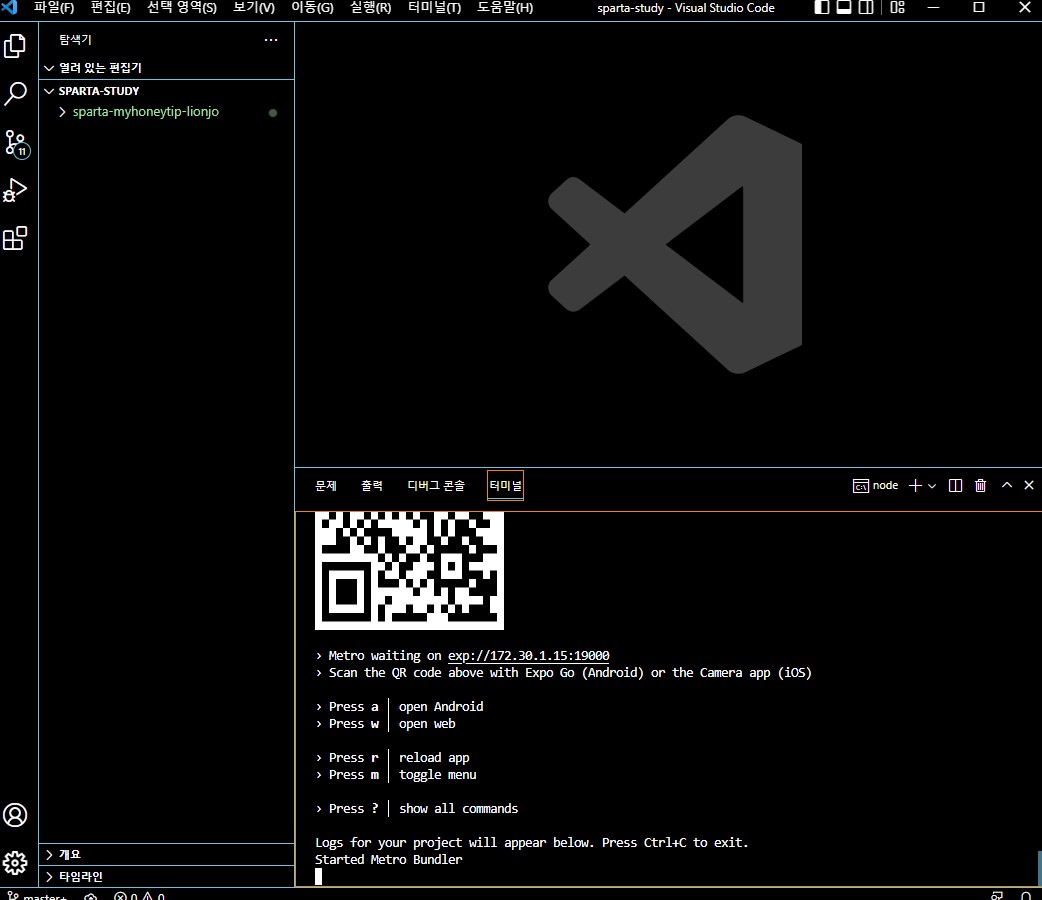This screenshot has width=1042, height=900.
Task: Open the terminal launch profile dropdown arrow
Action: 932,486
